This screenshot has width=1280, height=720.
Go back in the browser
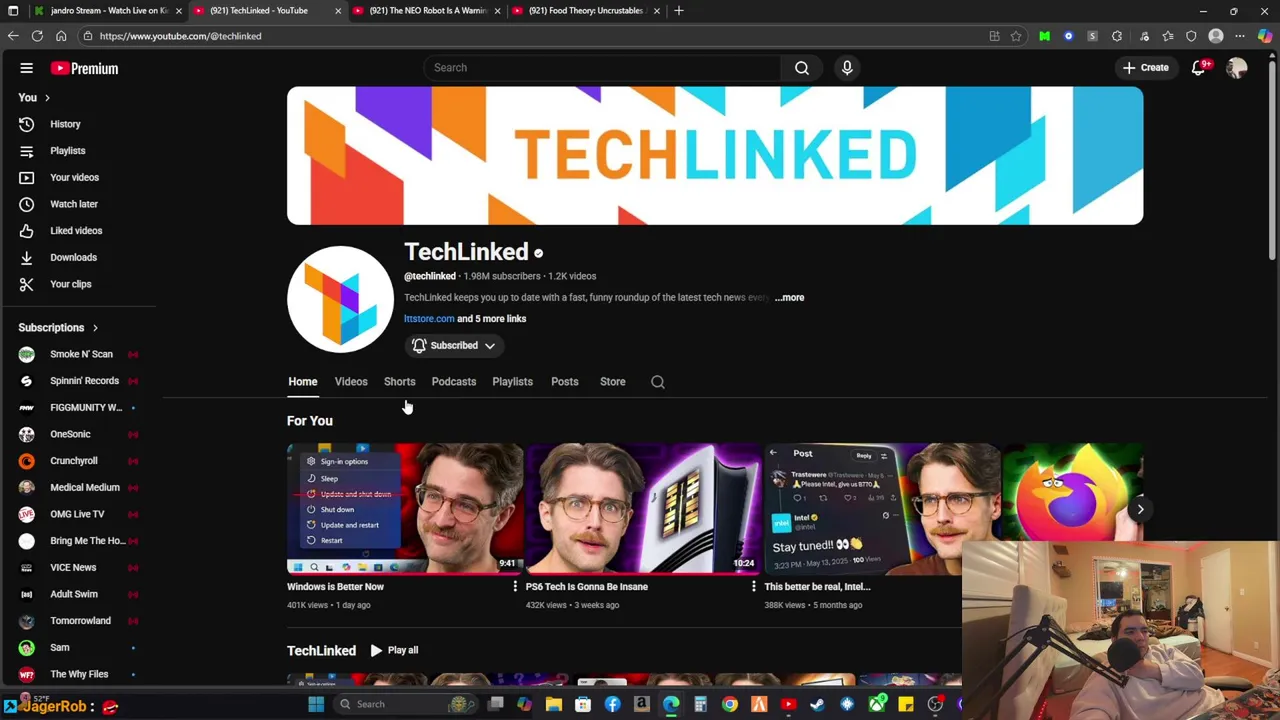[x=13, y=36]
